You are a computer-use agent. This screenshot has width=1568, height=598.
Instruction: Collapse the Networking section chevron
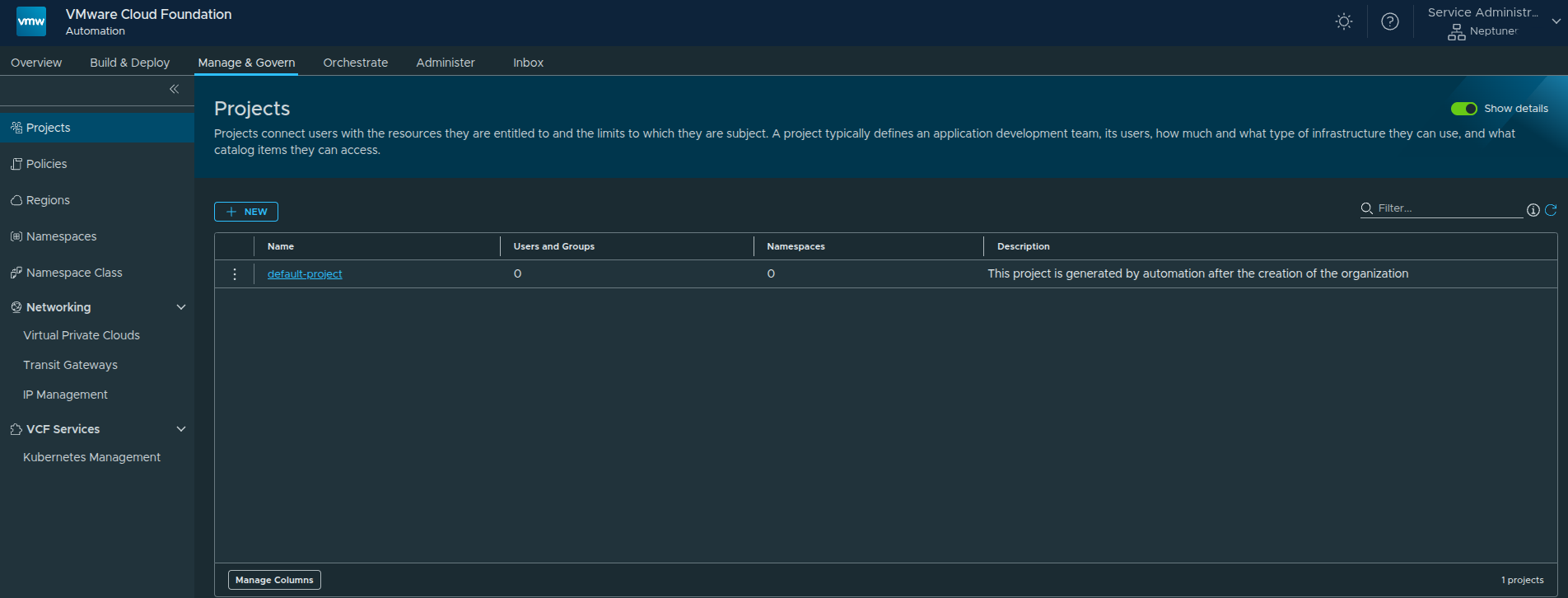point(181,307)
